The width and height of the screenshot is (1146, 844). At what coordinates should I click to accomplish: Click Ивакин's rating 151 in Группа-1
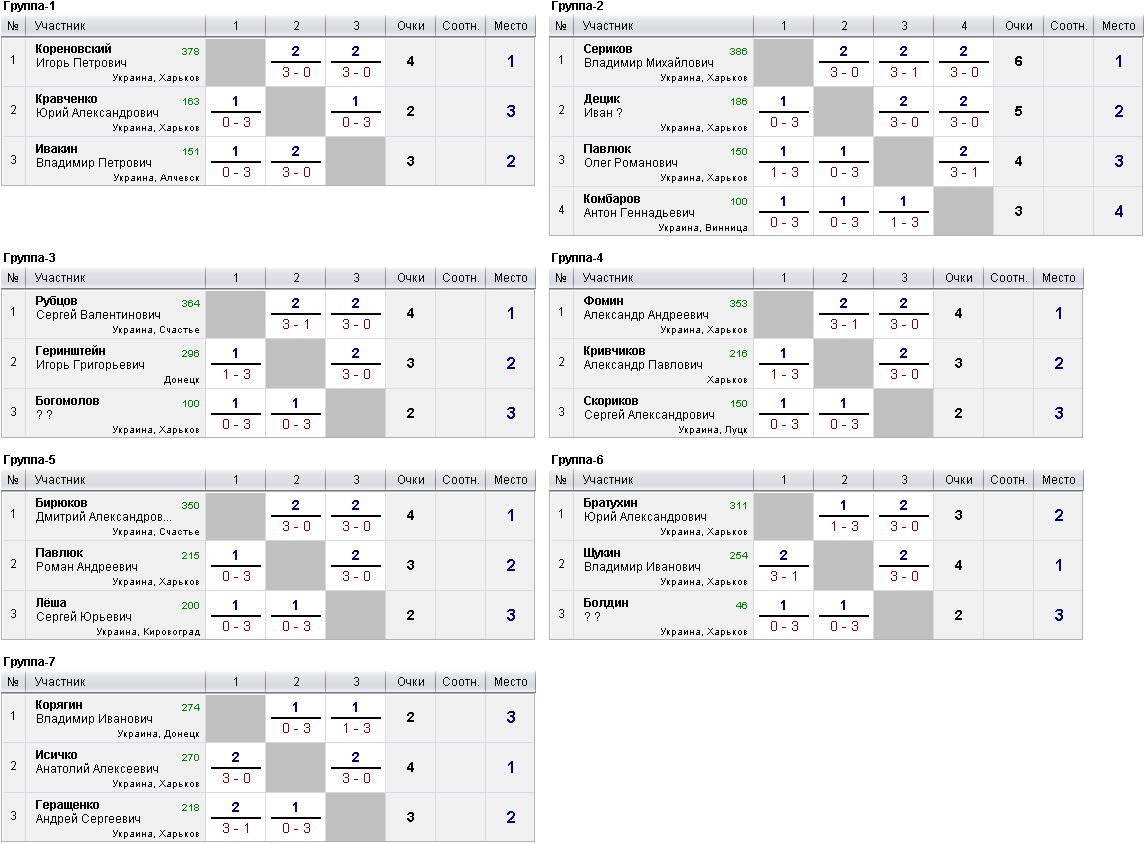191,152
